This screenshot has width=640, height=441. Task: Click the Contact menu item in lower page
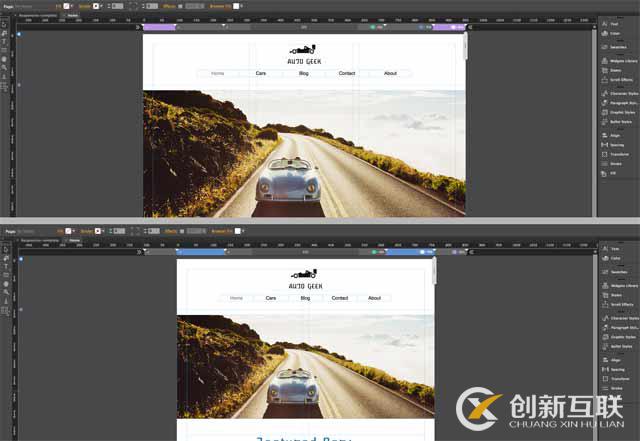pyautogui.click(x=340, y=298)
